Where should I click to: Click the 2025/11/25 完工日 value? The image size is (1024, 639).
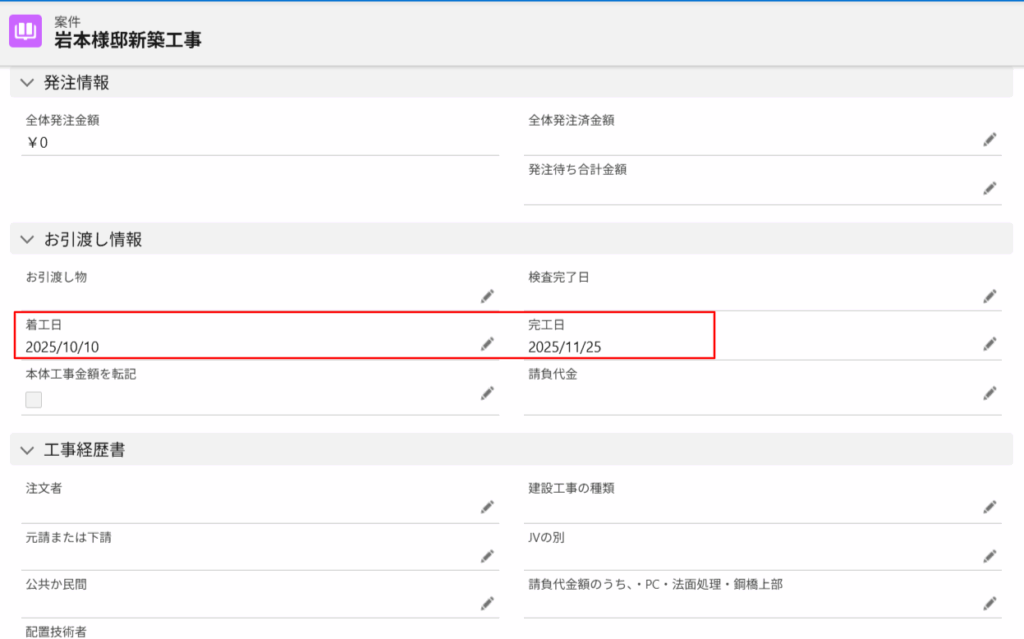click(x=565, y=347)
